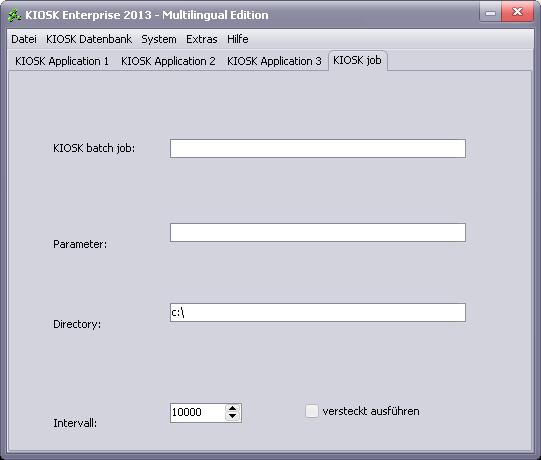This screenshot has height=460, width=541.
Task: Click the versteckt ausführen label text
Action: pyautogui.click(x=371, y=411)
